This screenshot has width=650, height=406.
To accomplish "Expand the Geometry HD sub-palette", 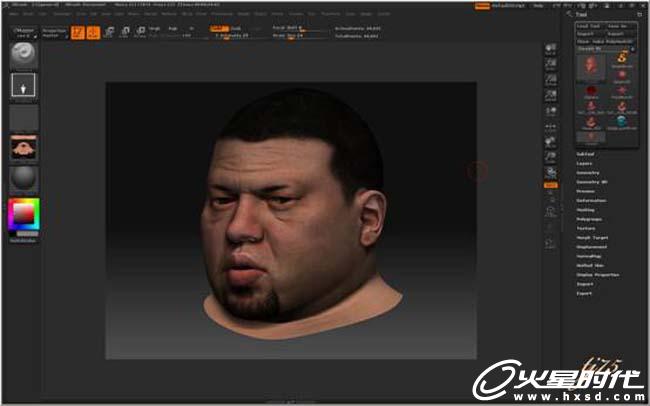I will [592, 182].
